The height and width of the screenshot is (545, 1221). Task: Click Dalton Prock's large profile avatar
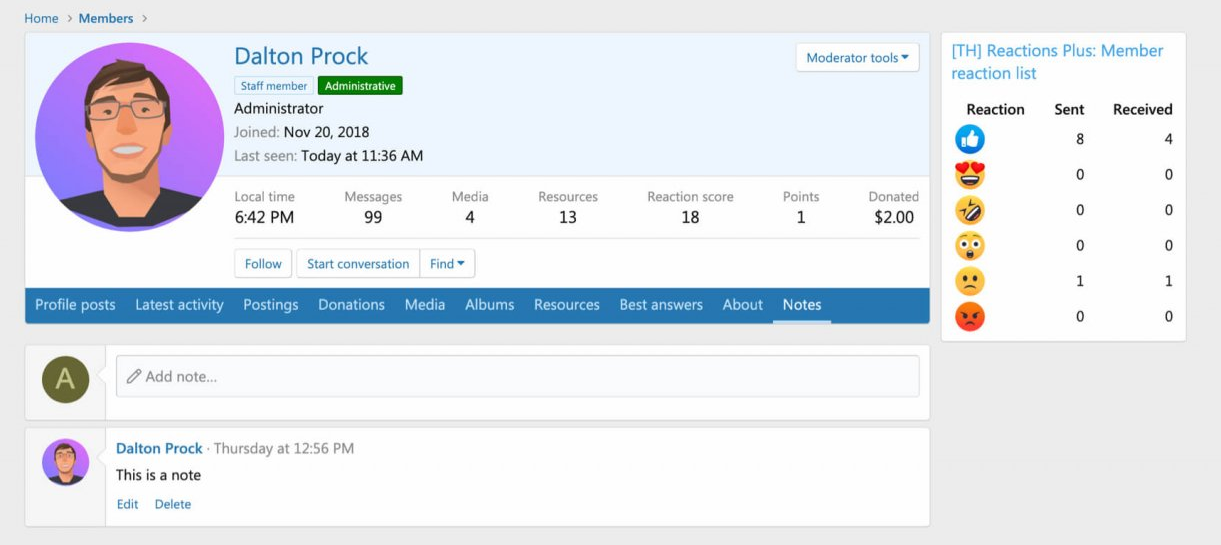tap(129, 137)
